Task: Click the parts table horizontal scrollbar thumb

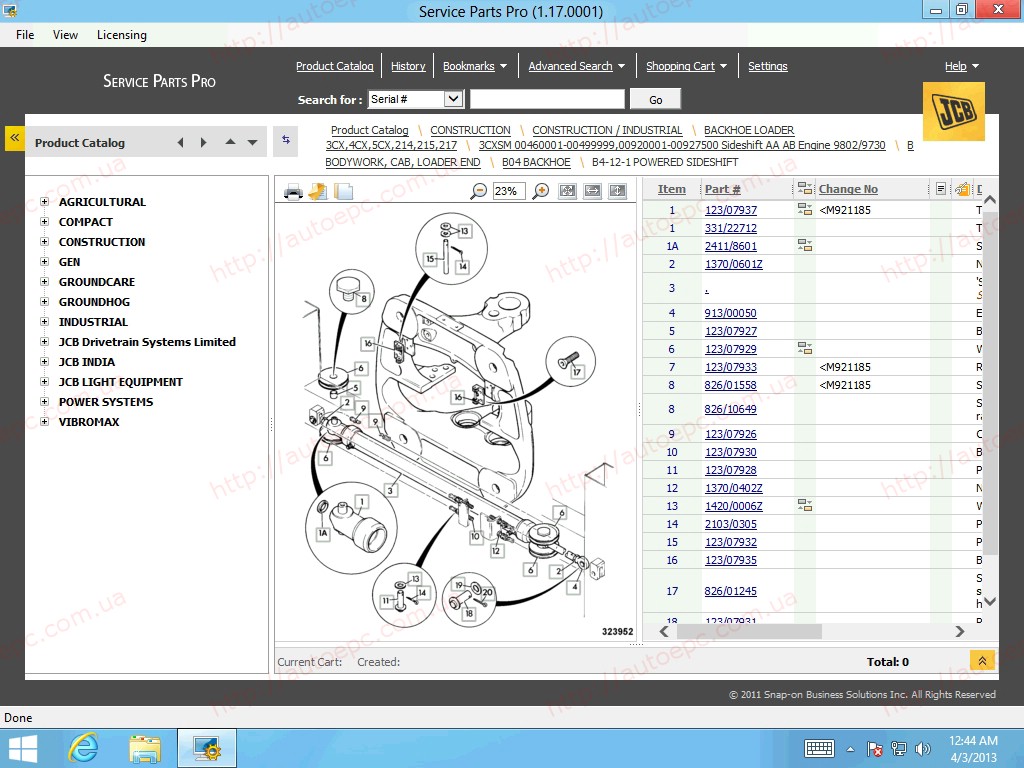Action: (x=749, y=632)
